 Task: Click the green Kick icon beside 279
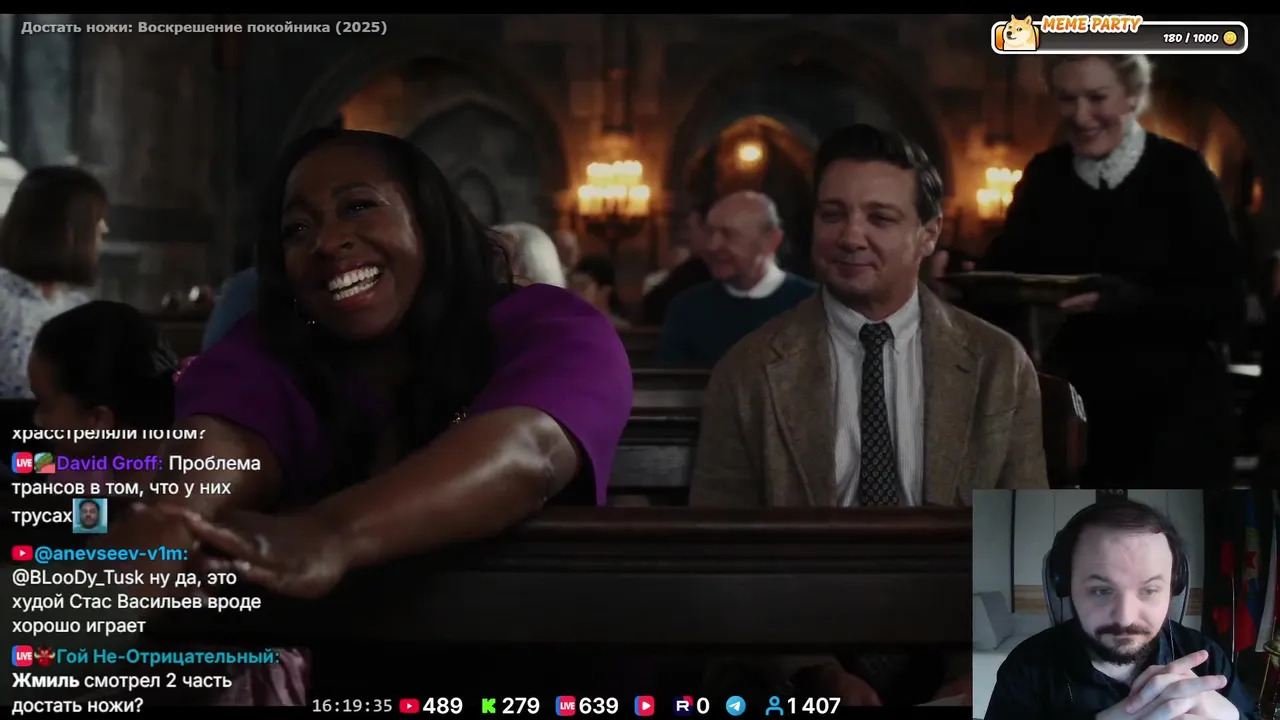point(489,706)
